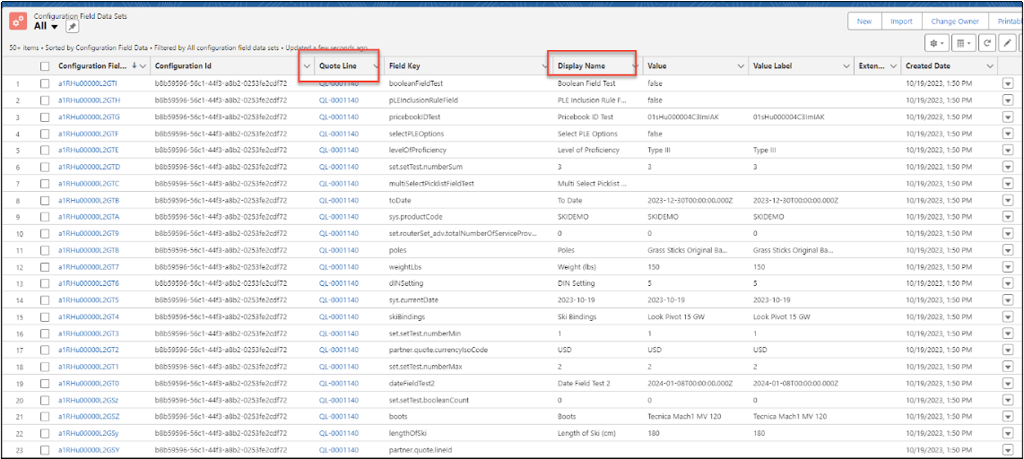Open row actions for levelOfProficiency row

coord(1007,150)
